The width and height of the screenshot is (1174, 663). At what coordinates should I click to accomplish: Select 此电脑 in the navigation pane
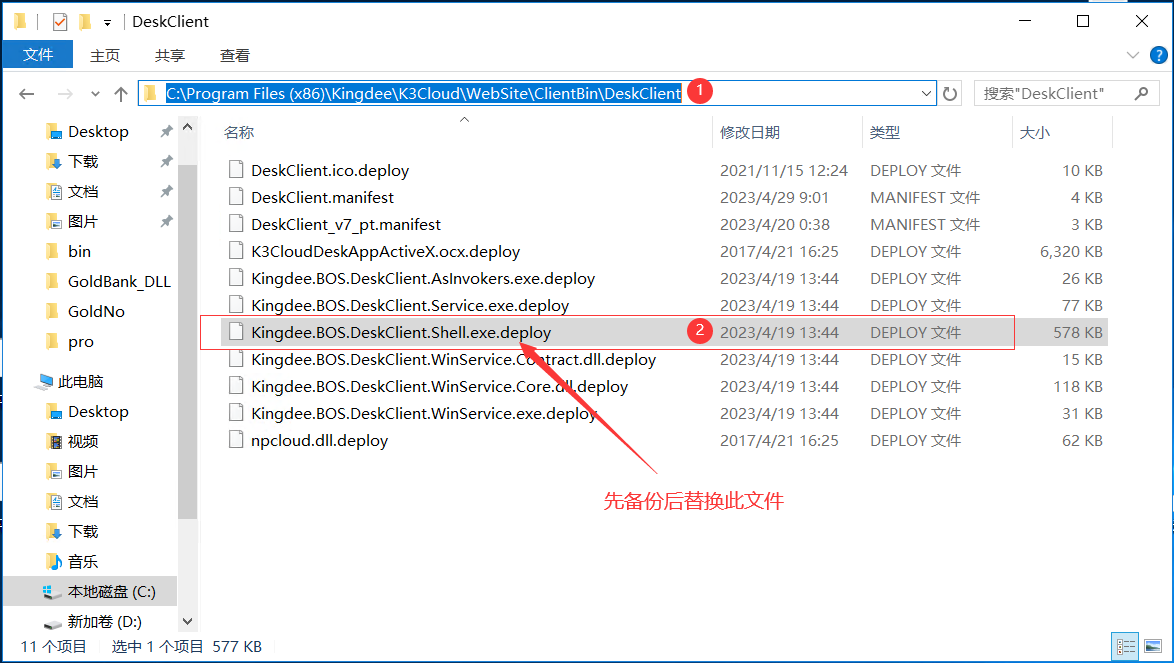coord(80,382)
